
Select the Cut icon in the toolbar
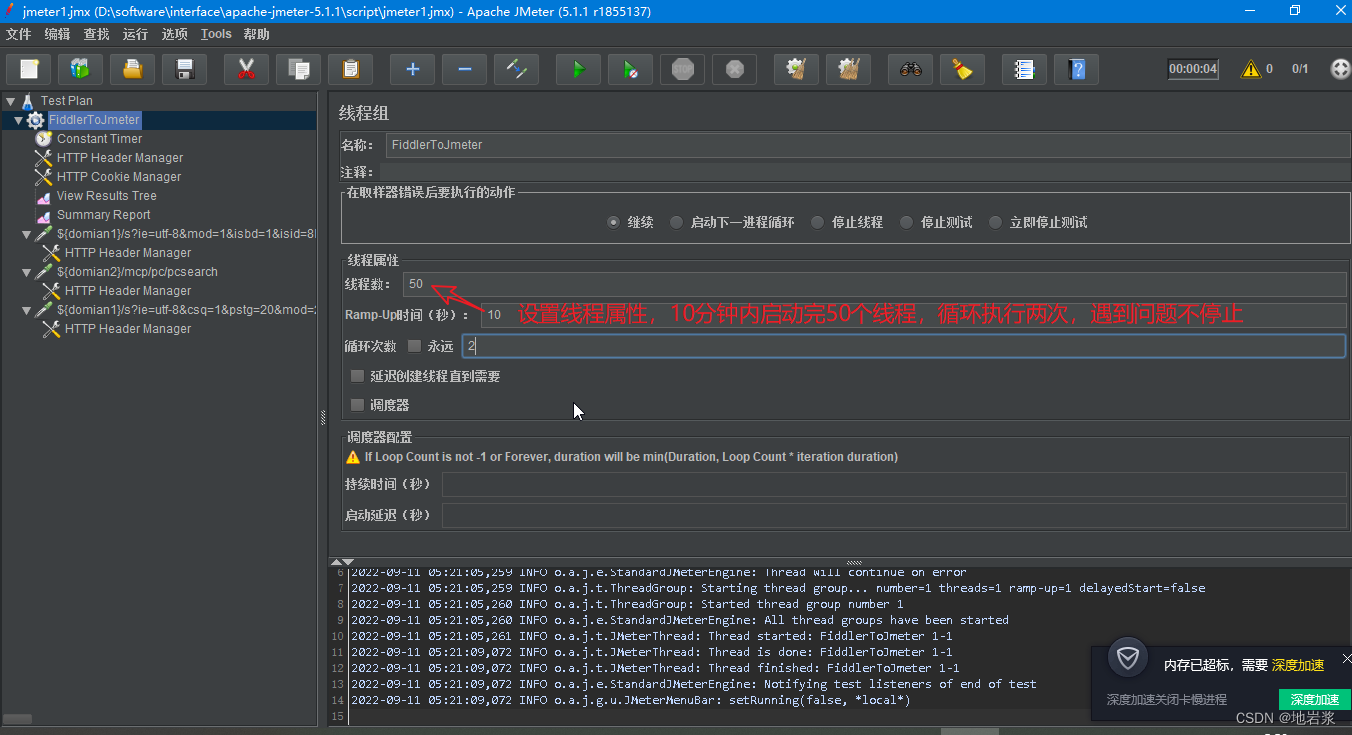[246, 69]
